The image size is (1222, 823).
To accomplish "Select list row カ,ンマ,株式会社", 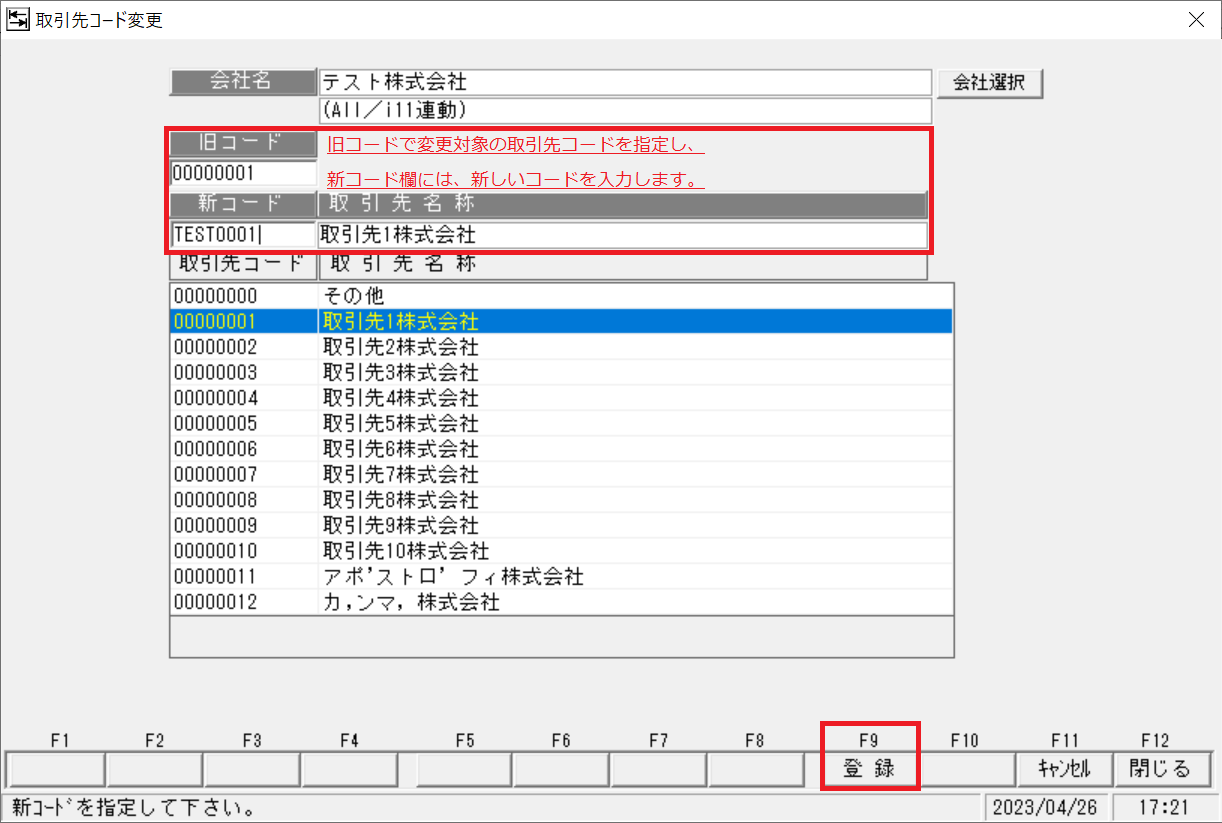I will 561,602.
